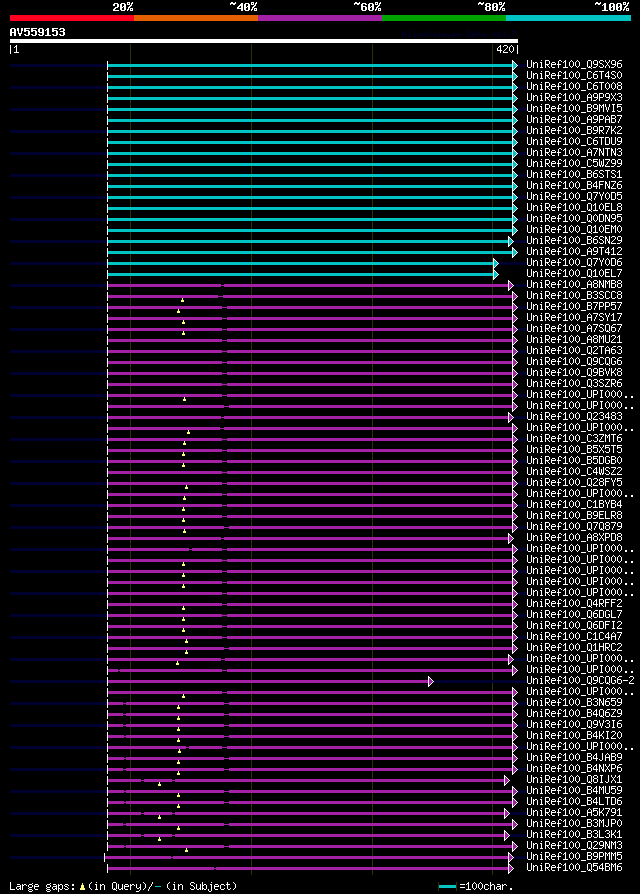Open hit UniRef100_C6T008

point(574,87)
